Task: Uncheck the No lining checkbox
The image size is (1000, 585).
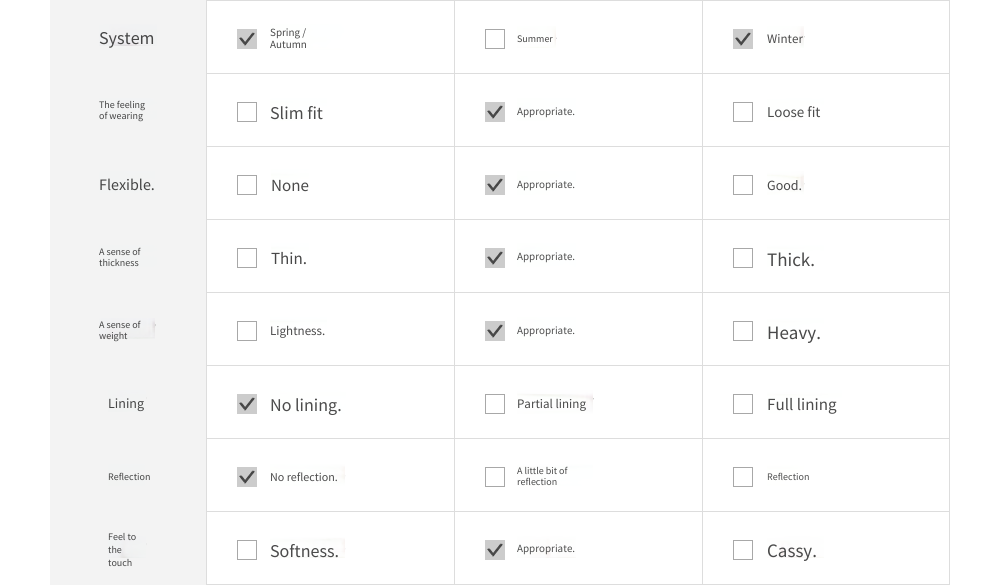Action: point(247,404)
